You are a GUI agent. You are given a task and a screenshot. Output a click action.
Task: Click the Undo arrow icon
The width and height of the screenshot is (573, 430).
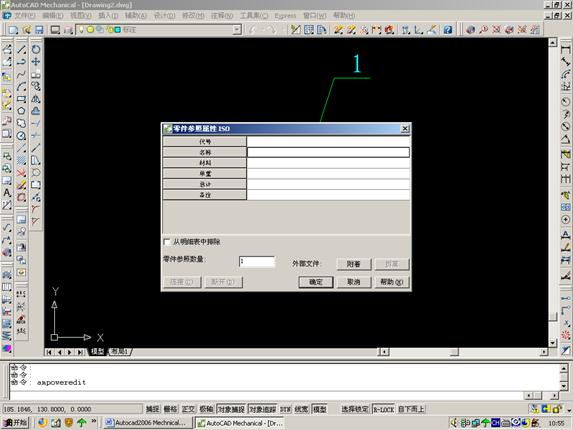253,30
